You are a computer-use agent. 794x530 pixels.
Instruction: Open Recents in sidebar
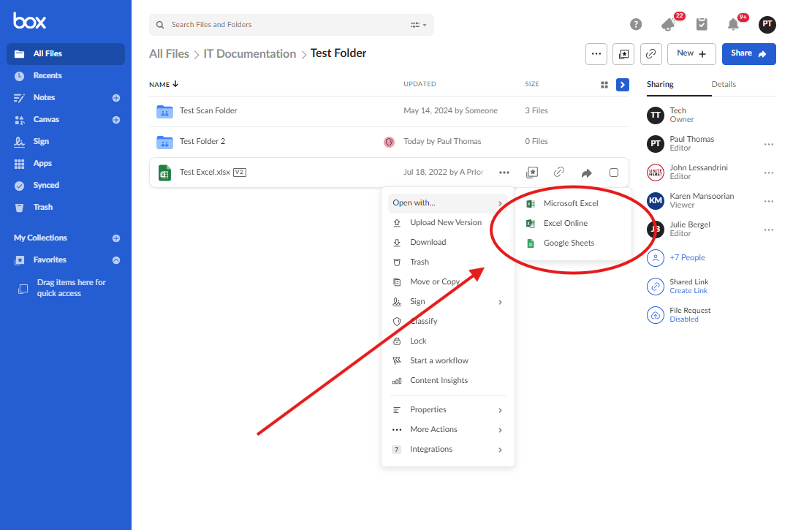pyautogui.click(x=47, y=75)
